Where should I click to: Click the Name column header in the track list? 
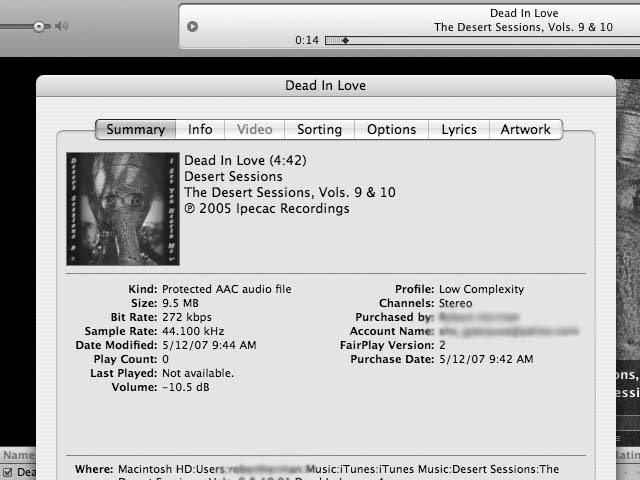tap(18, 455)
